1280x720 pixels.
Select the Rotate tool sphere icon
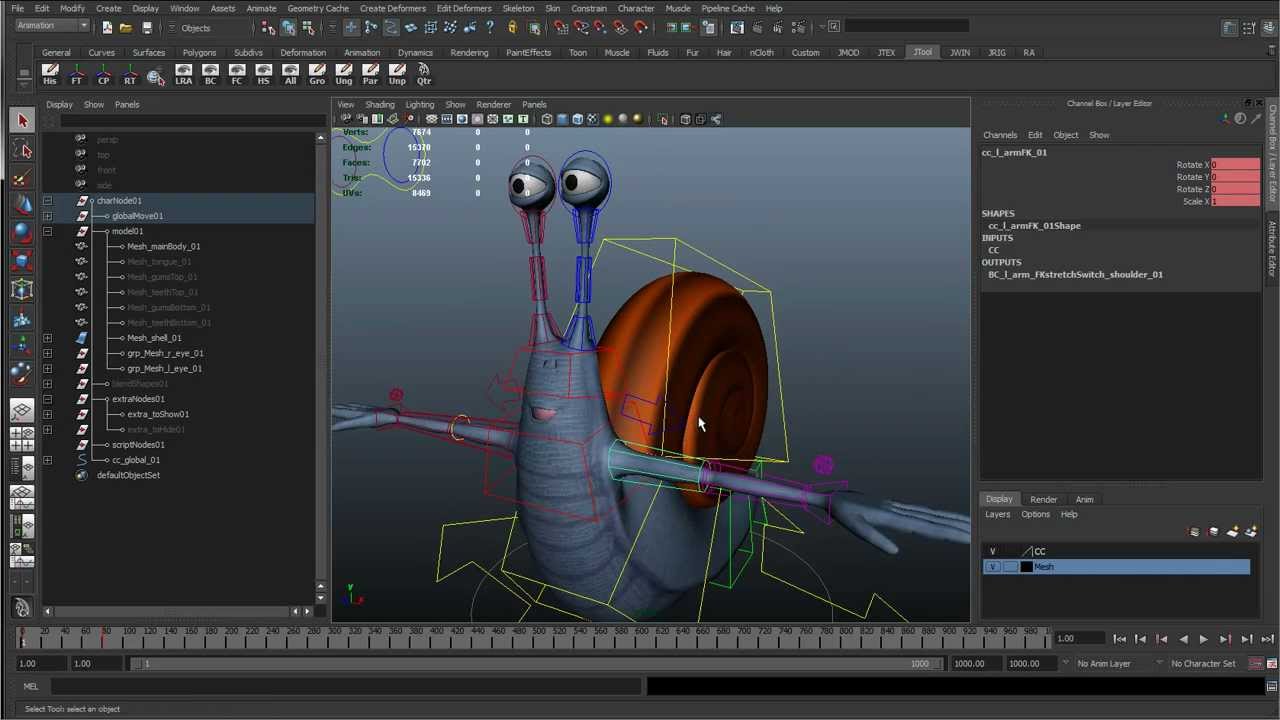[x=22, y=234]
